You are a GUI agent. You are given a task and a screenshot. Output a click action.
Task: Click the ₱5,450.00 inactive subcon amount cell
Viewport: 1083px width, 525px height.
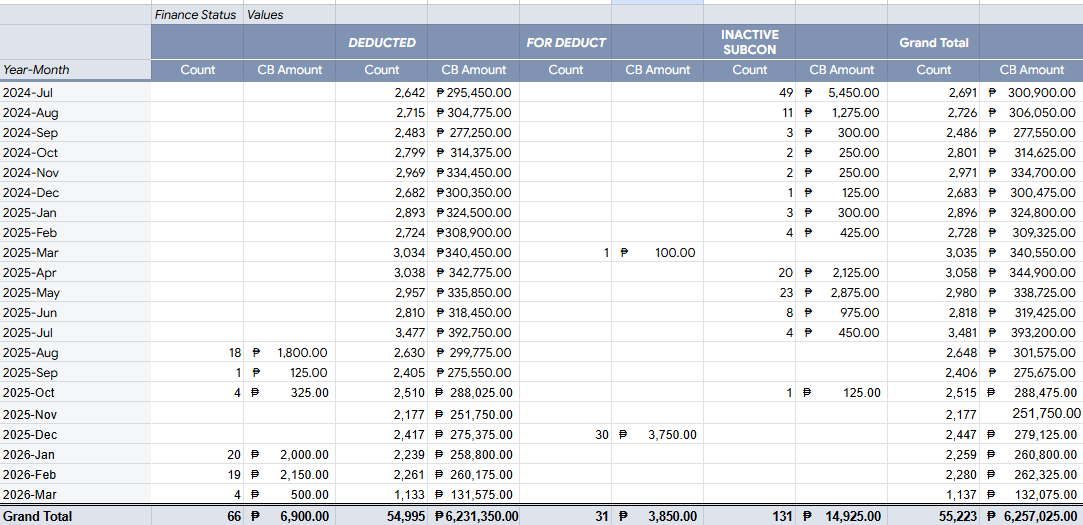pos(841,93)
